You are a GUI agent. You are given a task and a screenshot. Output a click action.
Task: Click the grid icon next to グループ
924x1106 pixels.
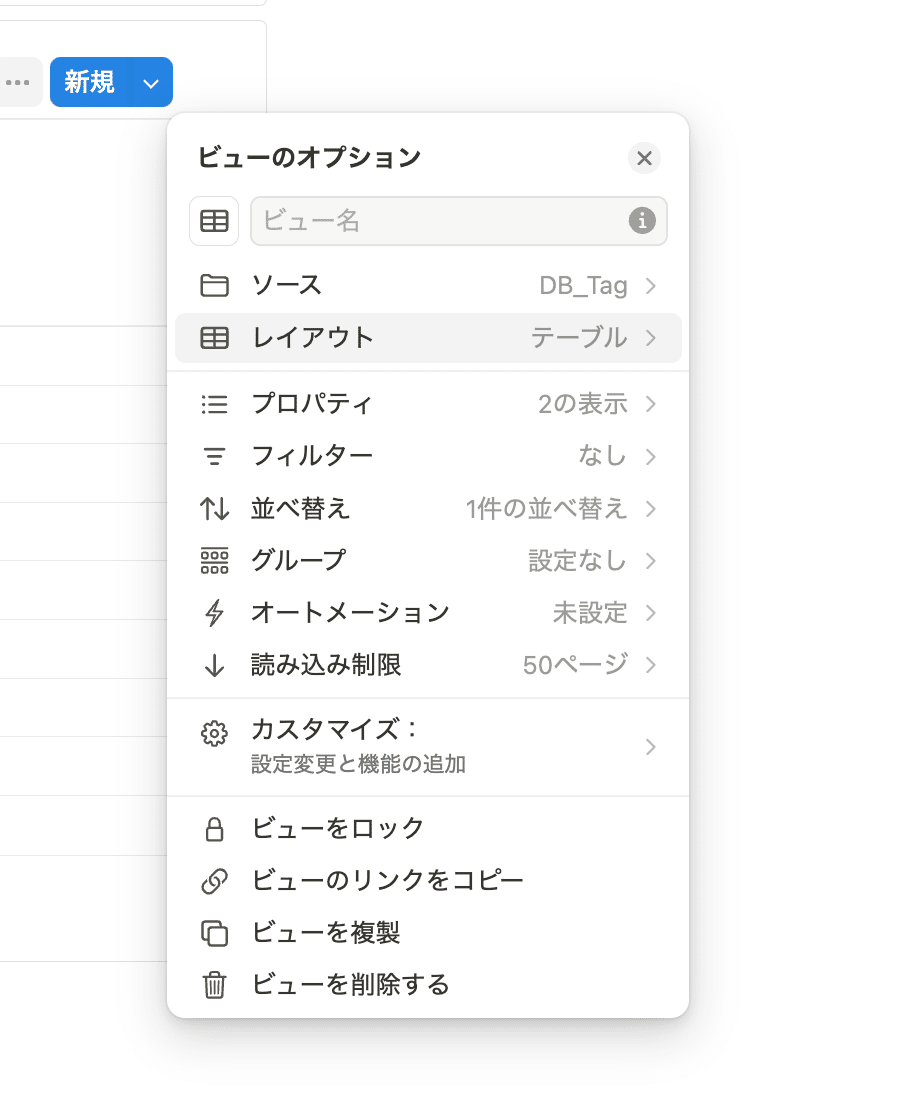[214, 561]
